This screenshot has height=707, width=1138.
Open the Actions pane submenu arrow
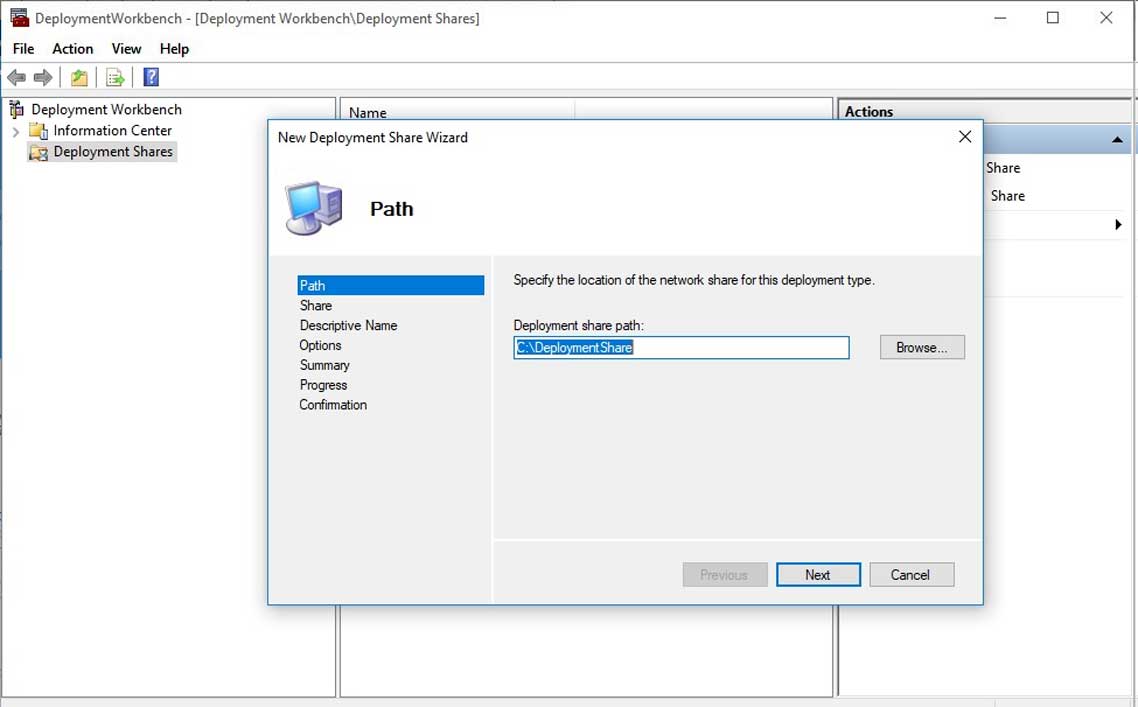(1118, 225)
